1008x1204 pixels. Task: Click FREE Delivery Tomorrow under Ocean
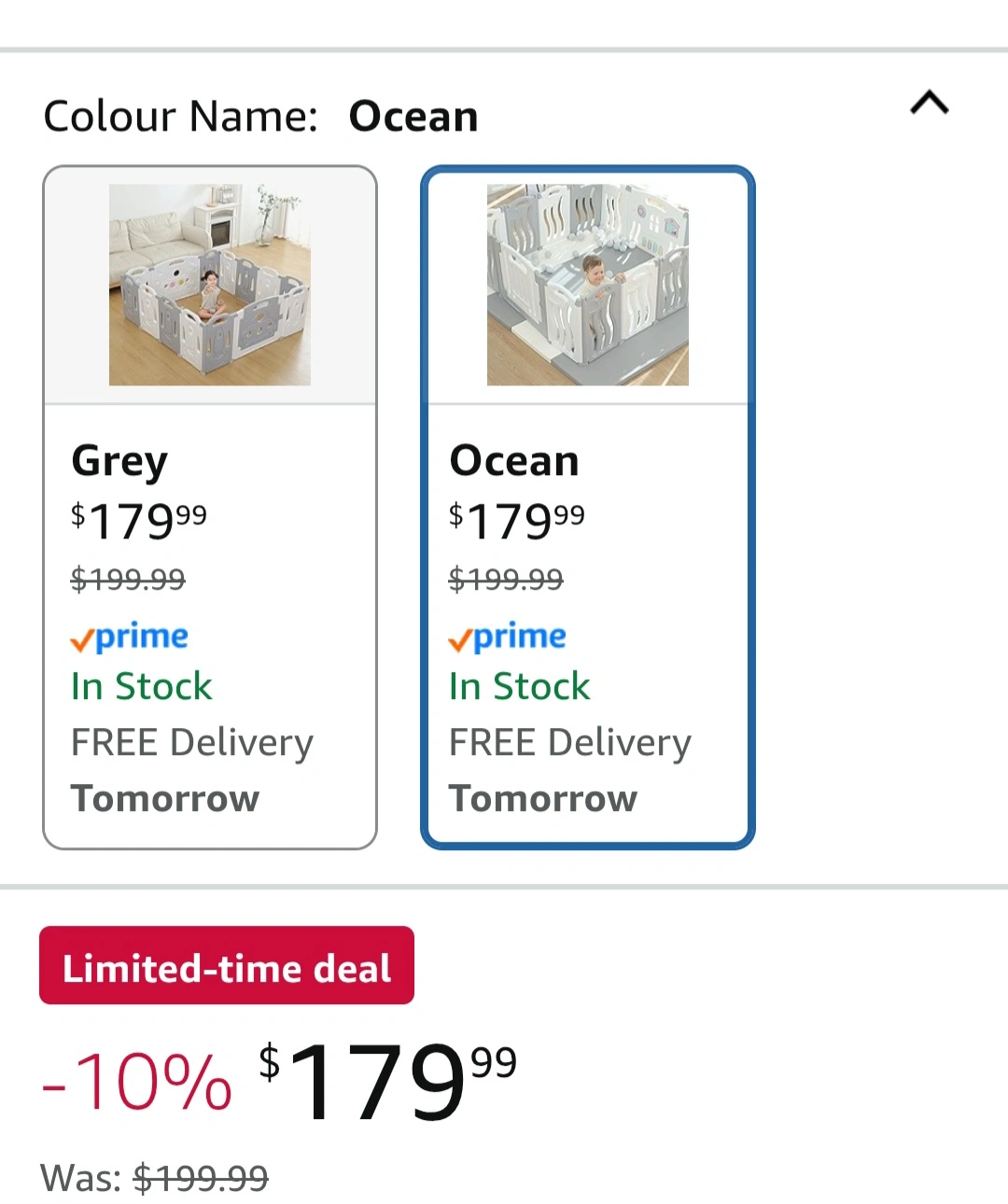pyautogui.click(x=570, y=770)
